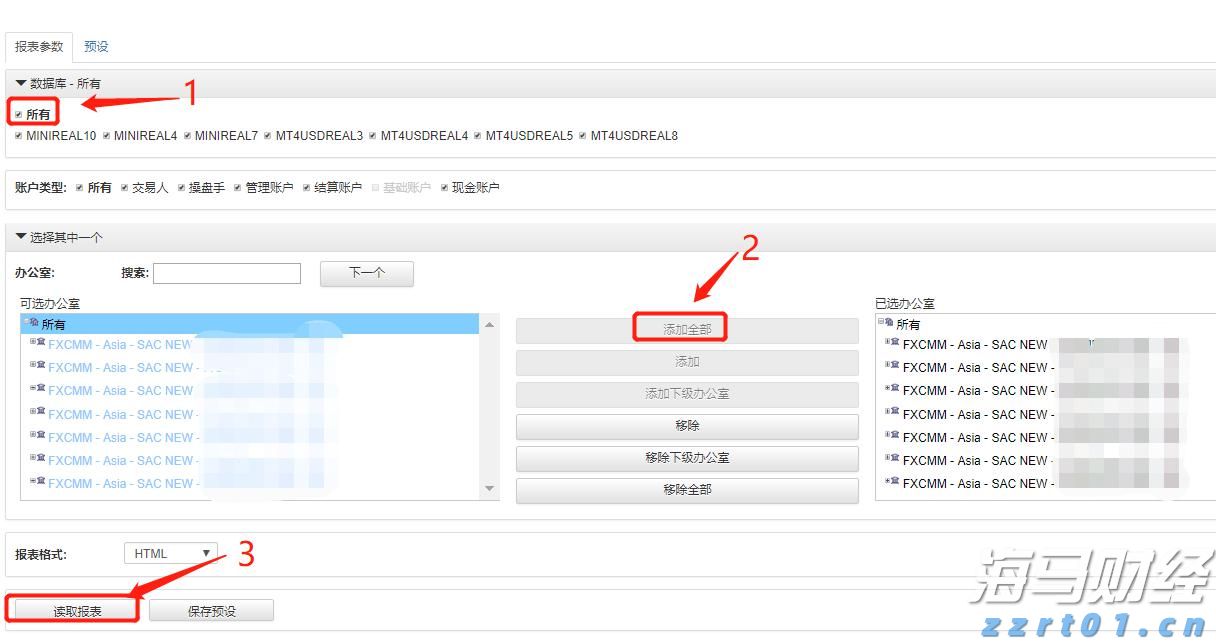This screenshot has width=1216, height=641.
Task: Click the 读取报表 button
Action: pos(77,610)
